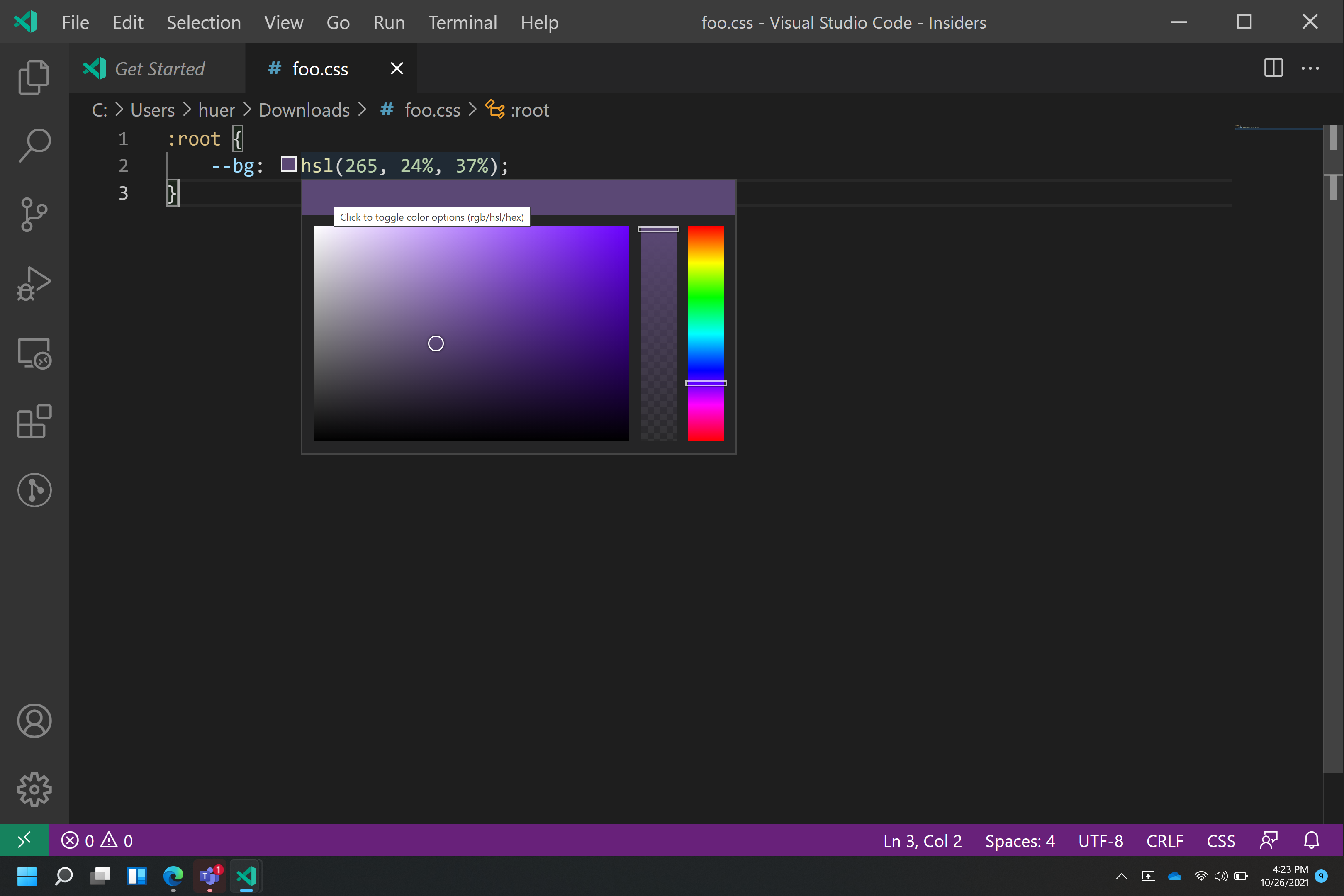The width and height of the screenshot is (1344, 896).
Task: Open the Extensions view icon
Action: coord(34,423)
